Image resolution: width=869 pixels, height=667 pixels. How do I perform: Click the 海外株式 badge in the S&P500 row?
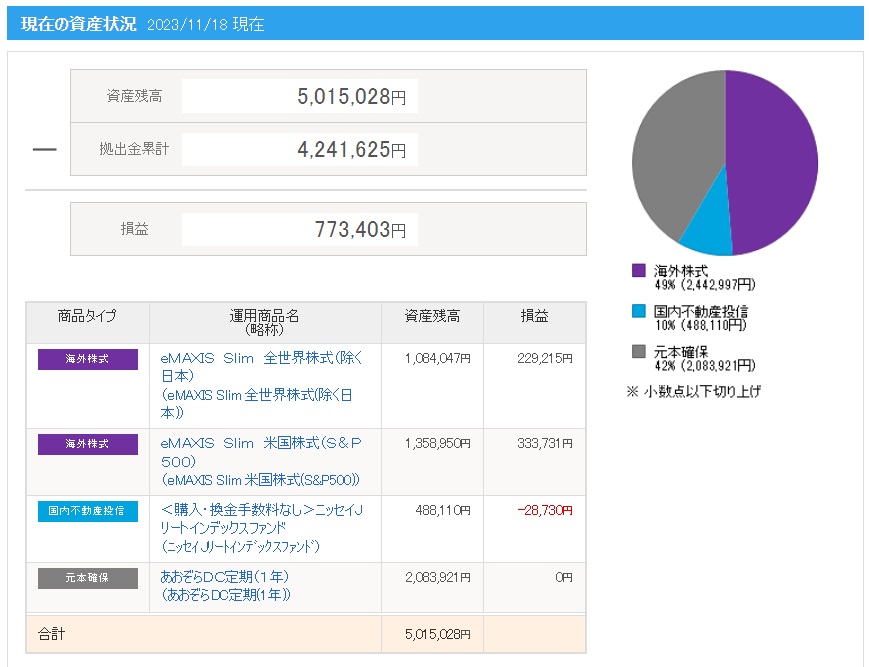[88, 444]
